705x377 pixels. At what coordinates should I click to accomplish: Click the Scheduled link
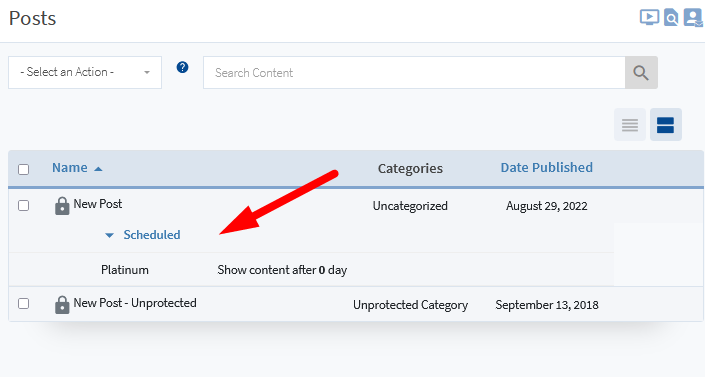point(152,235)
